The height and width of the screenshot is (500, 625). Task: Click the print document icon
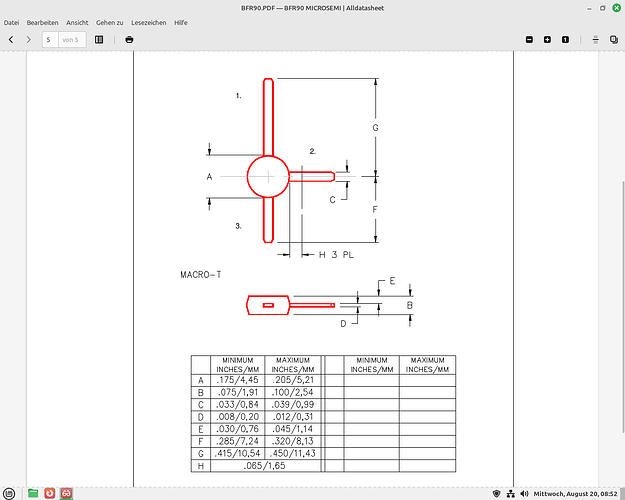tap(129, 39)
